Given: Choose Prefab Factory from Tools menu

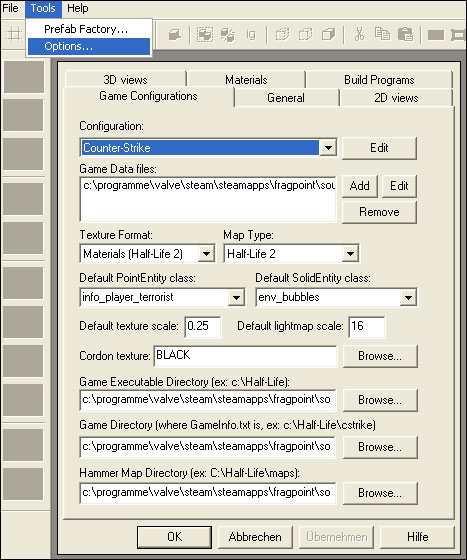Looking at the screenshot, I should coord(89,29).
